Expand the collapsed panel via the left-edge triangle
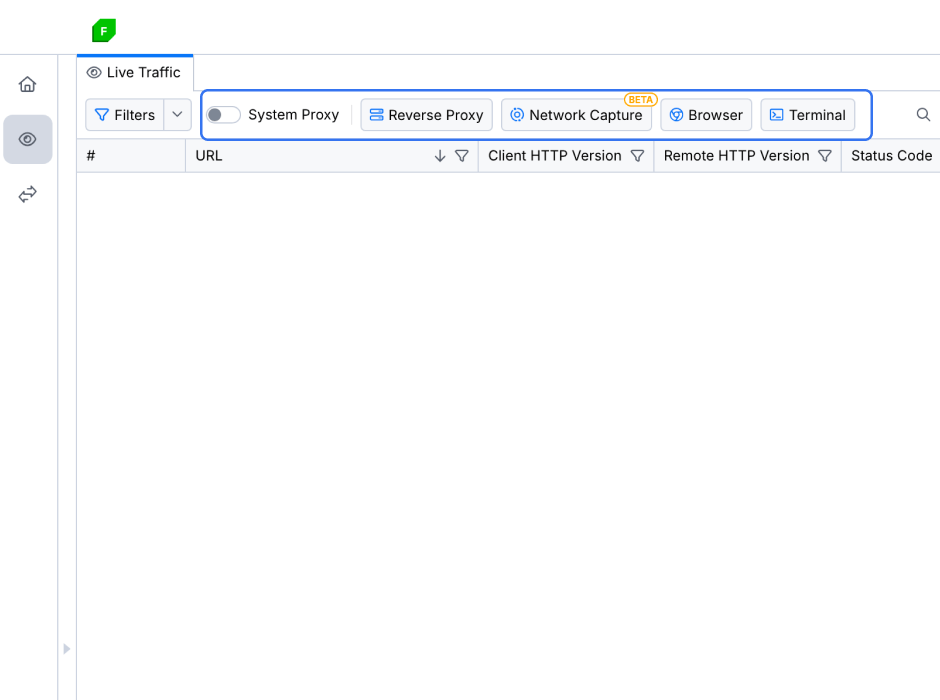Image resolution: width=940 pixels, height=700 pixels. pyautogui.click(x=66, y=648)
